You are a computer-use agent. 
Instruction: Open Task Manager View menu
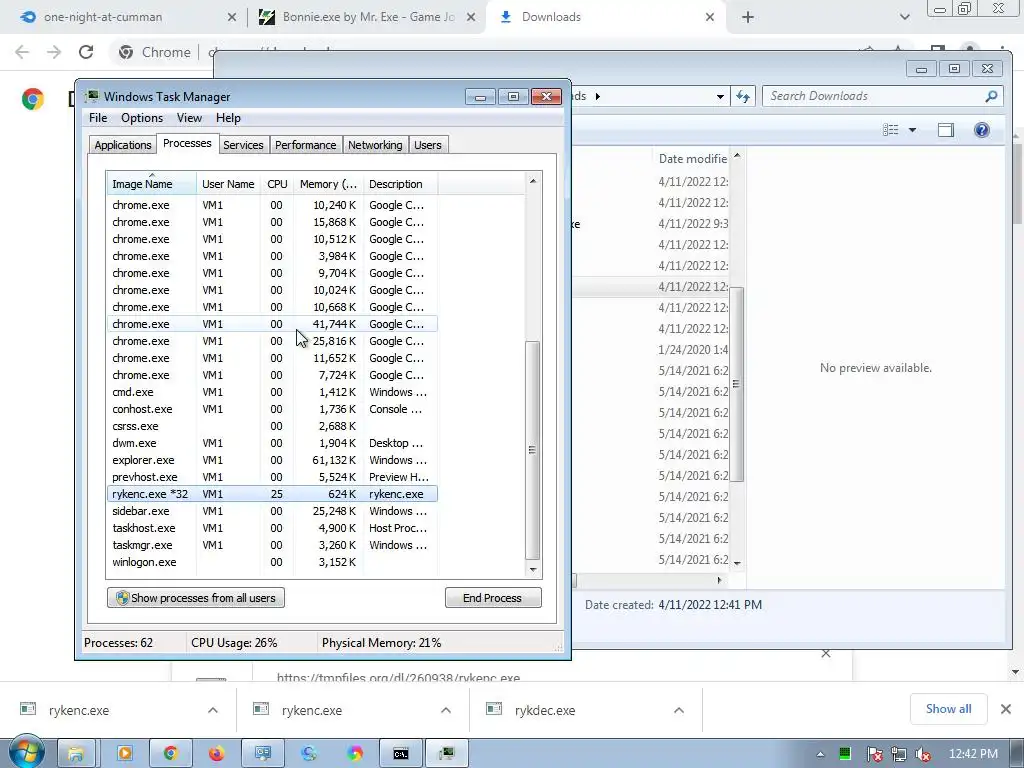(x=189, y=118)
